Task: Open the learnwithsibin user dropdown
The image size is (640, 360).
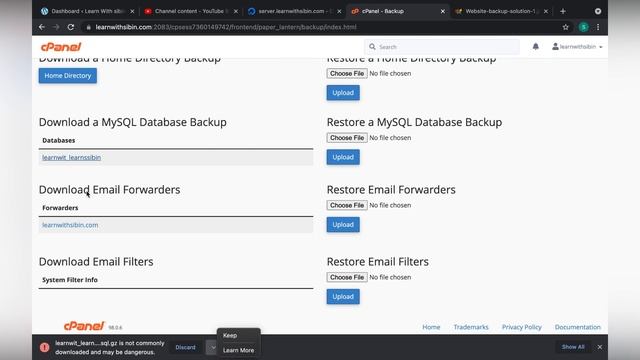Action: pyautogui.click(x=577, y=47)
